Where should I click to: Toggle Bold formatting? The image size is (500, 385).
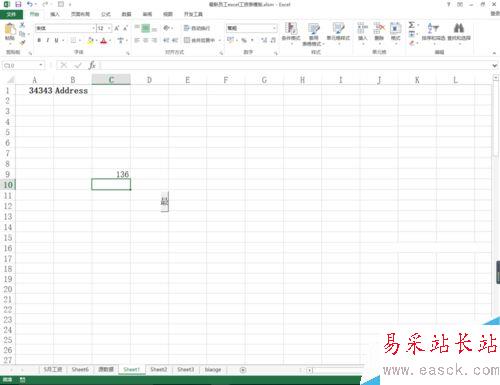point(39,40)
